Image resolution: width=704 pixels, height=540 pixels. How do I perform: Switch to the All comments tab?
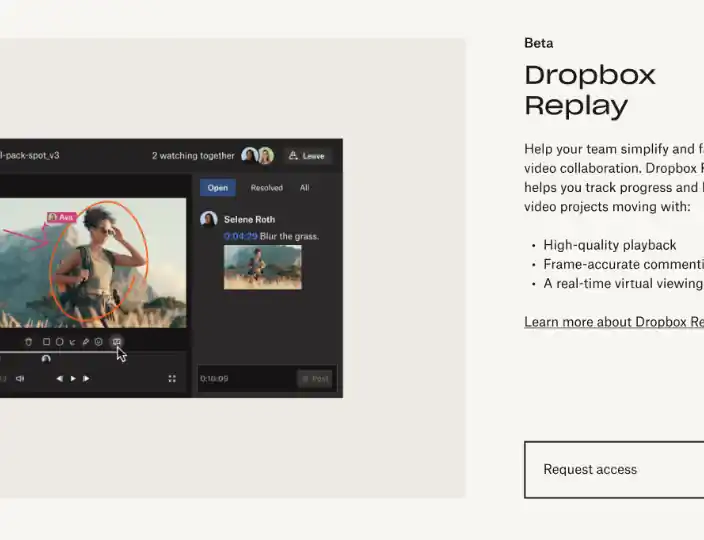(304, 188)
